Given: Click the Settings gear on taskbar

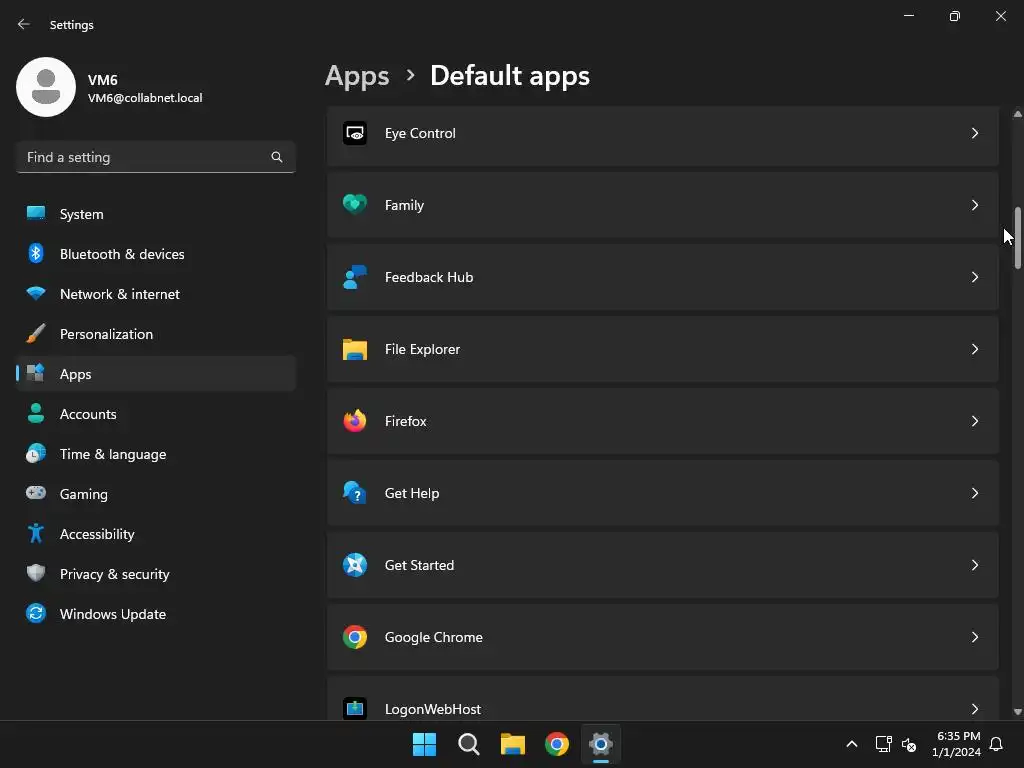Looking at the screenshot, I should pos(601,744).
